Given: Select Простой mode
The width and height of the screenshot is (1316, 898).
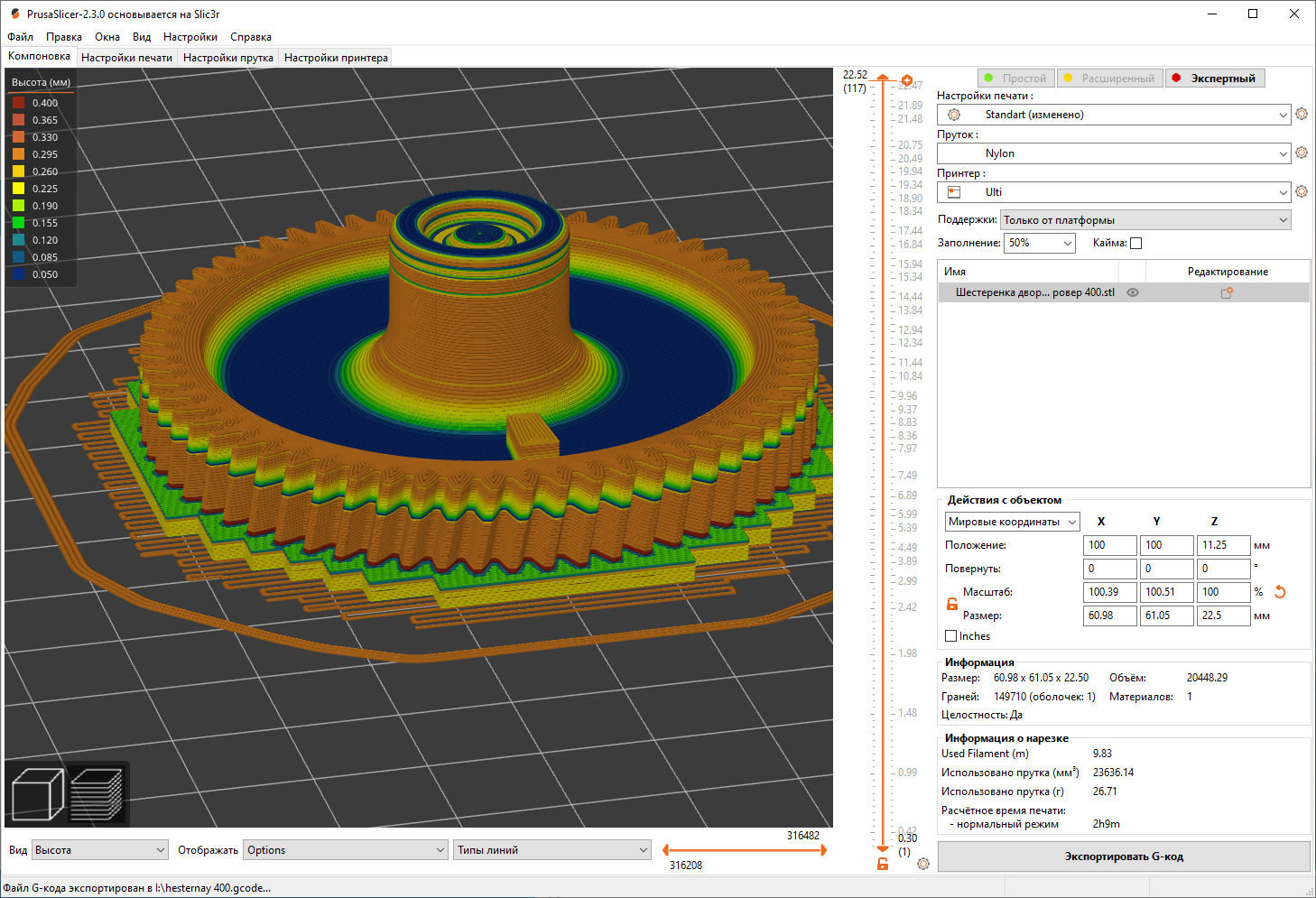Looking at the screenshot, I should pyautogui.click(x=1015, y=79).
